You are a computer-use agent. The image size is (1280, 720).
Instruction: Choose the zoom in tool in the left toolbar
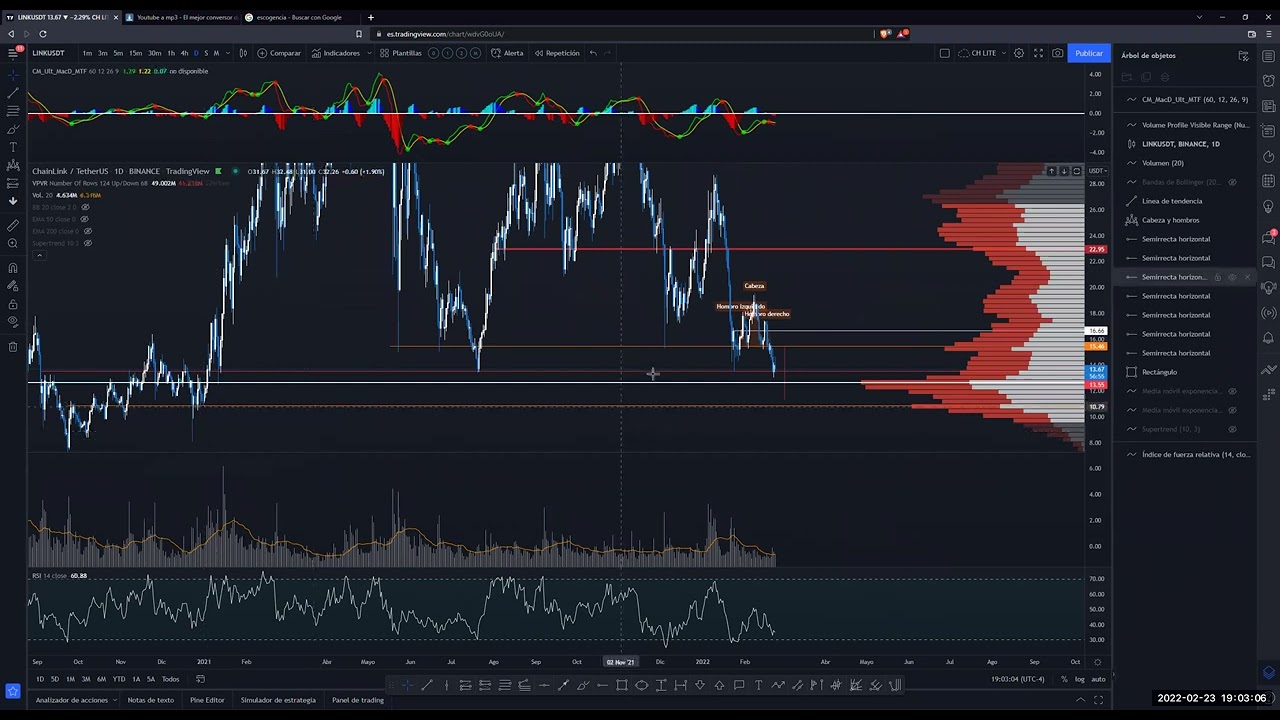pyautogui.click(x=13, y=243)
